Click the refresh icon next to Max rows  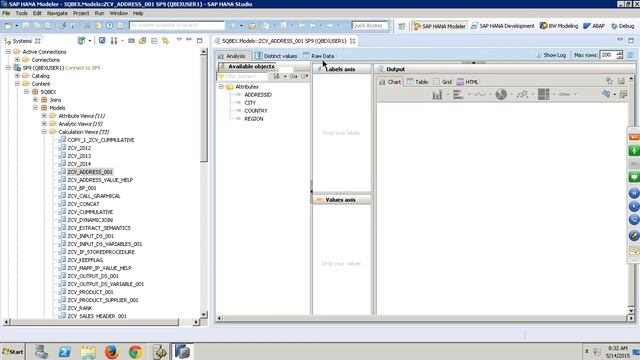(630, 55)
